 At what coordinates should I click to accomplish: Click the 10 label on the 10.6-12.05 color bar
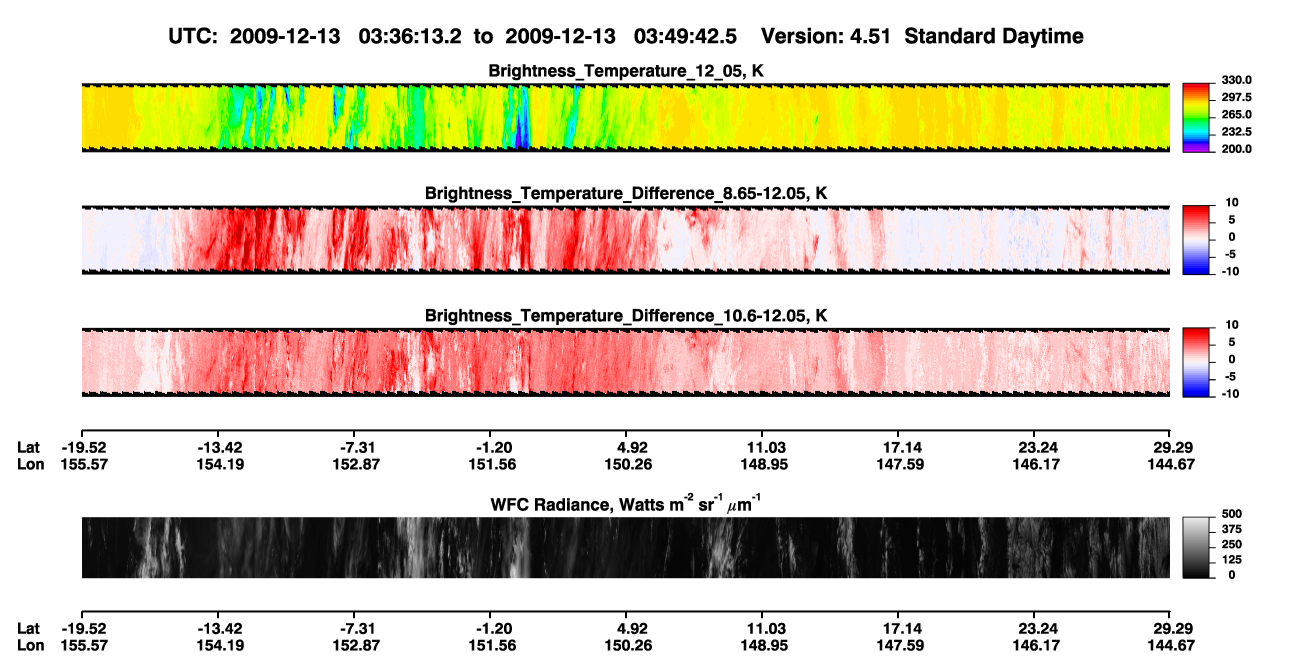pyautogui.click(x=1232, y=325)
